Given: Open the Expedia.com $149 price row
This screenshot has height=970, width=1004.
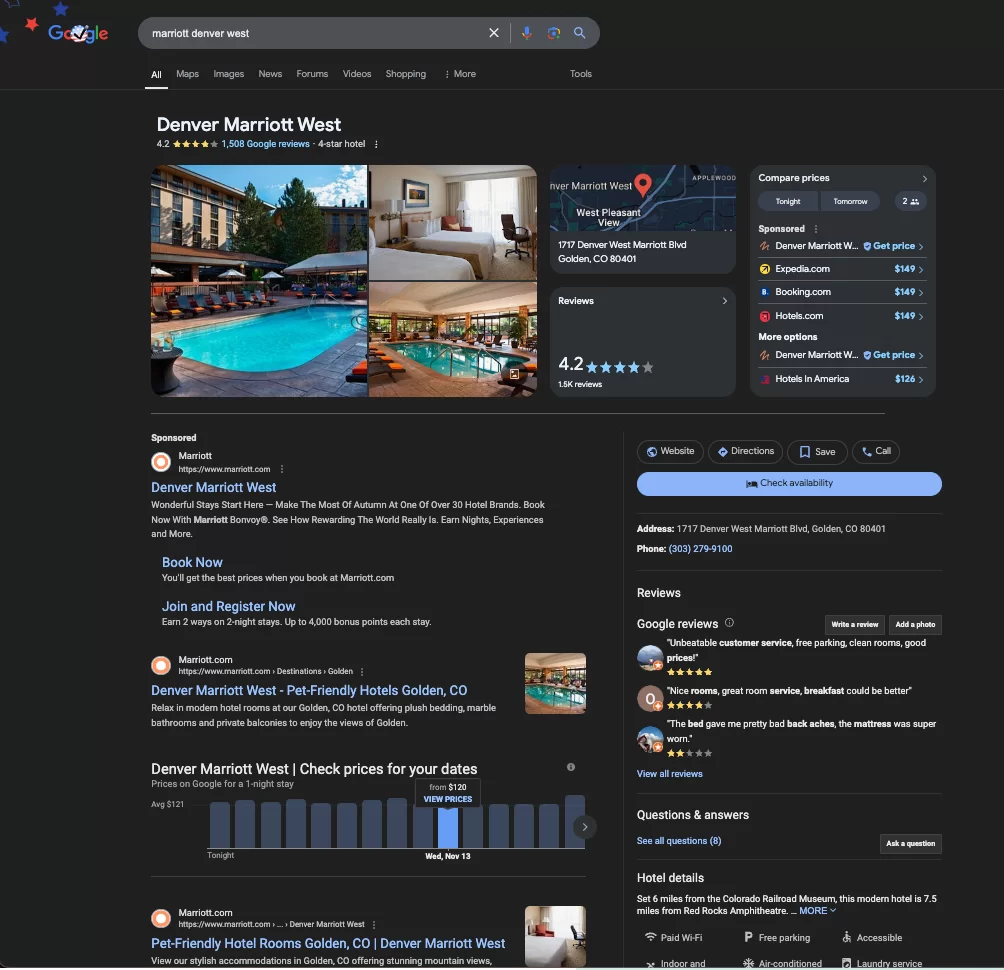Looking at the screenshot, I should tap(841, 269).
